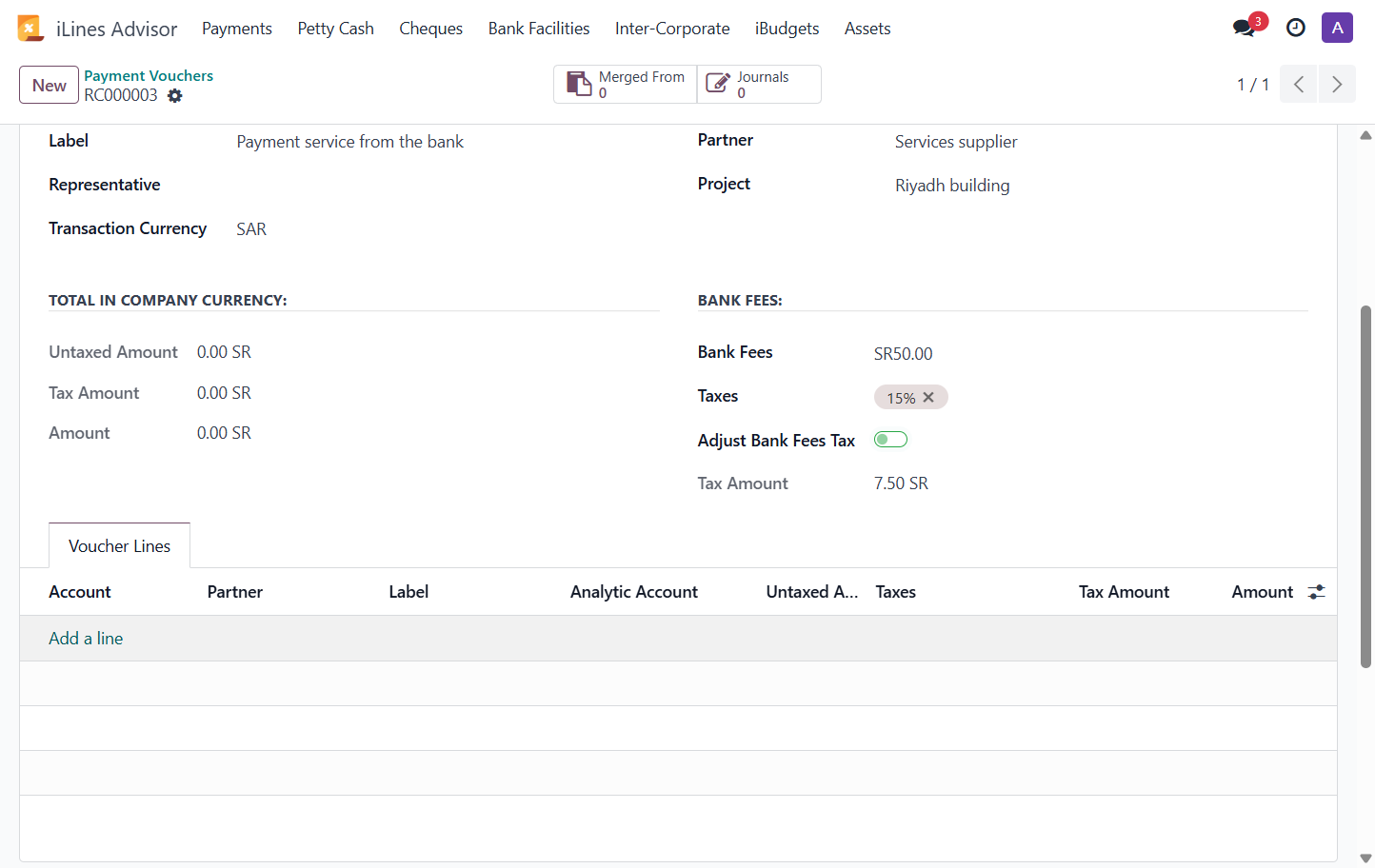Click the empty Representative field
1375x868 pixels.
(x=448, y=185)
